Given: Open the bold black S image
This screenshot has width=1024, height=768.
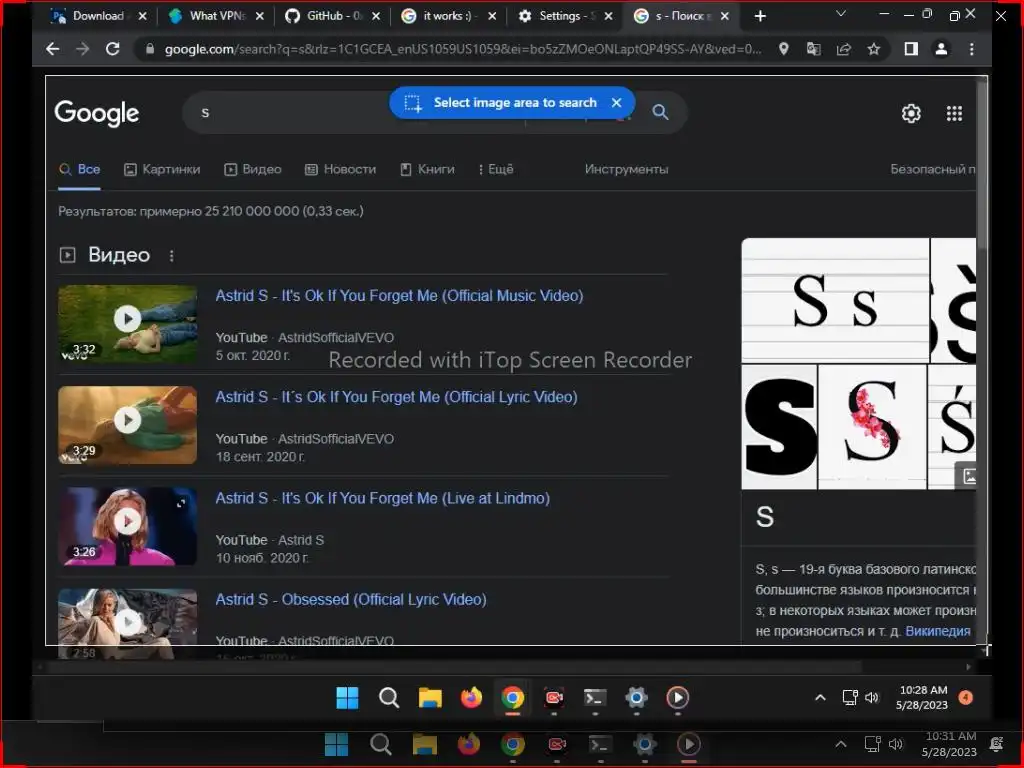Looking at the screenshot, I should coord(779,427).
